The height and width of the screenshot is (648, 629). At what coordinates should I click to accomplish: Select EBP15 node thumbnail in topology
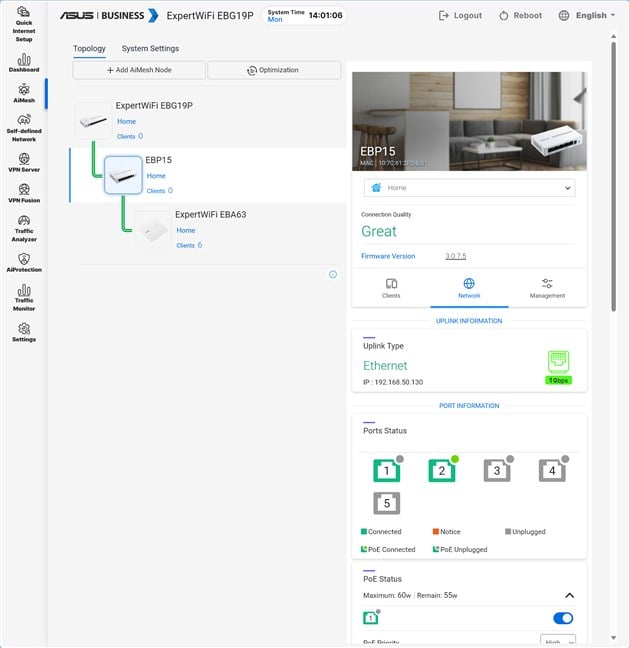123,175
